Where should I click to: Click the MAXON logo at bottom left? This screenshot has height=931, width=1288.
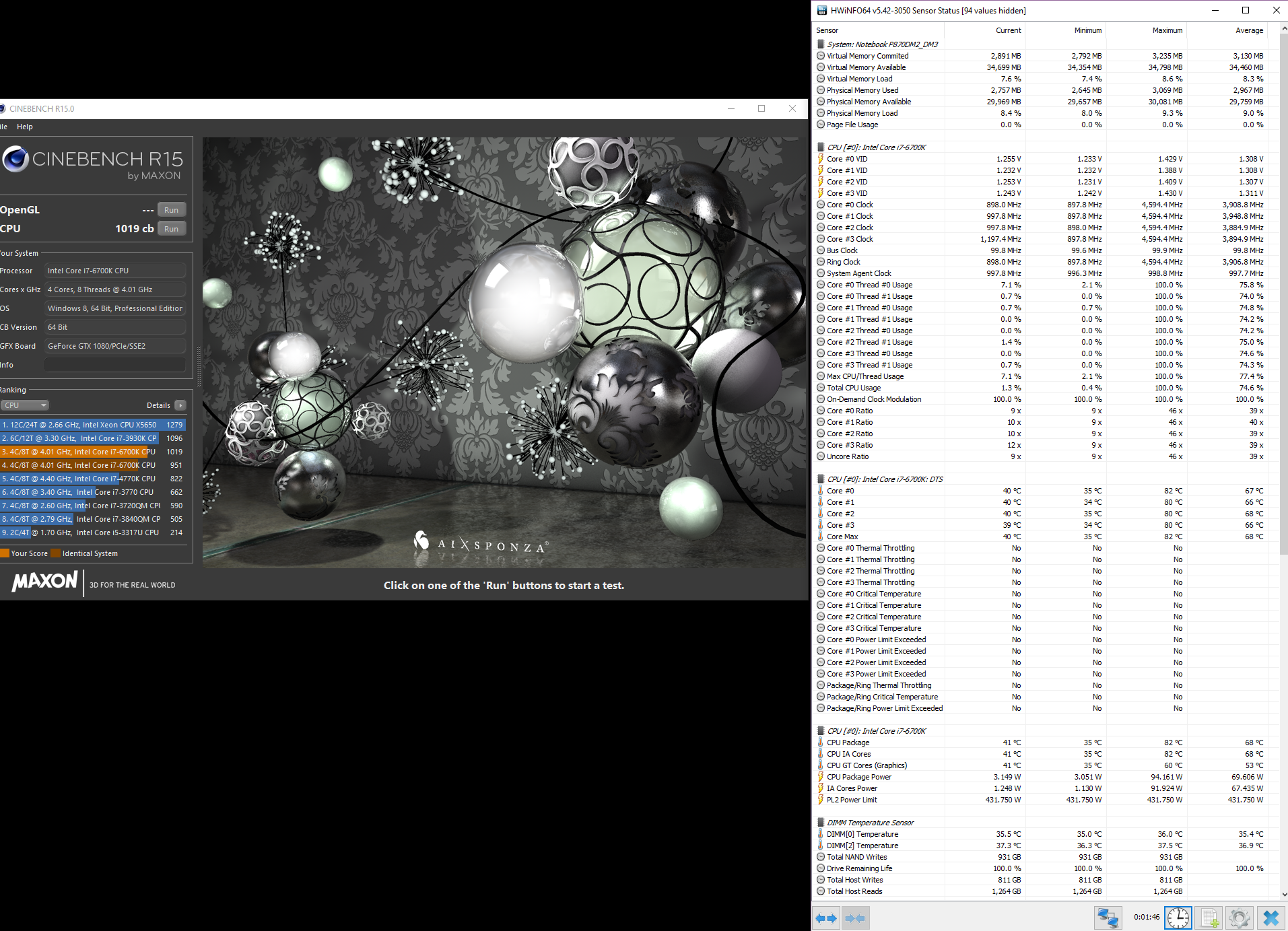[45, 581]
